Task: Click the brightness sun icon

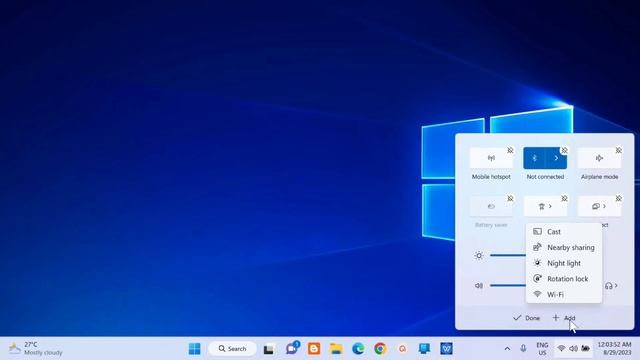Action: pos(479,256)
